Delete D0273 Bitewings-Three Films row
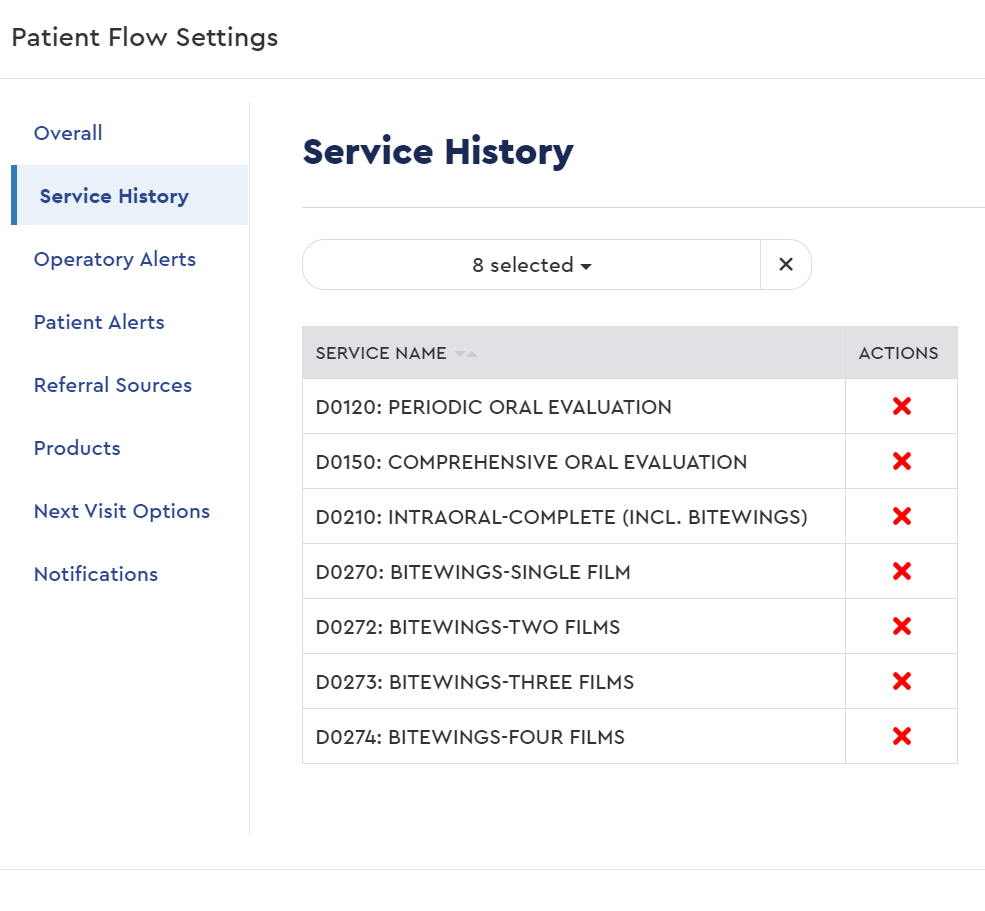This screenshot has width=985, height=911. (901, 682)
